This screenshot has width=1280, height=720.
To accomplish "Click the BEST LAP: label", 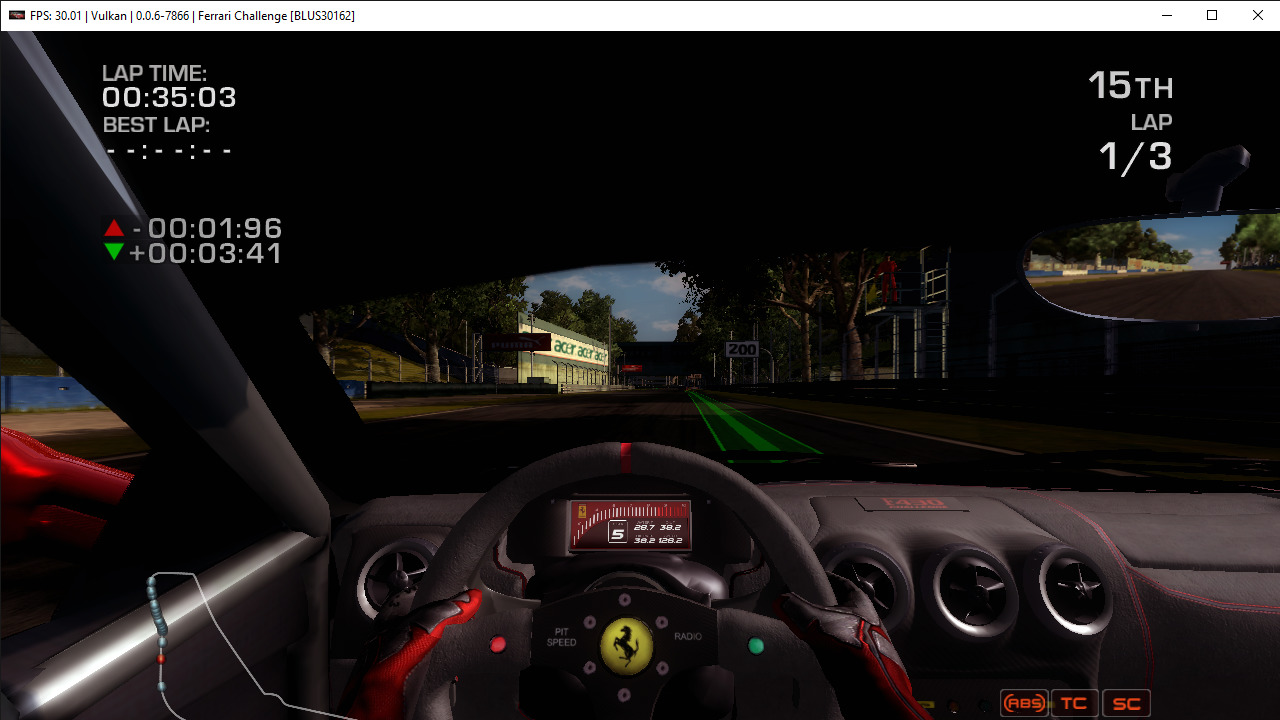I will pyautogui.click(x=156, y=125).
